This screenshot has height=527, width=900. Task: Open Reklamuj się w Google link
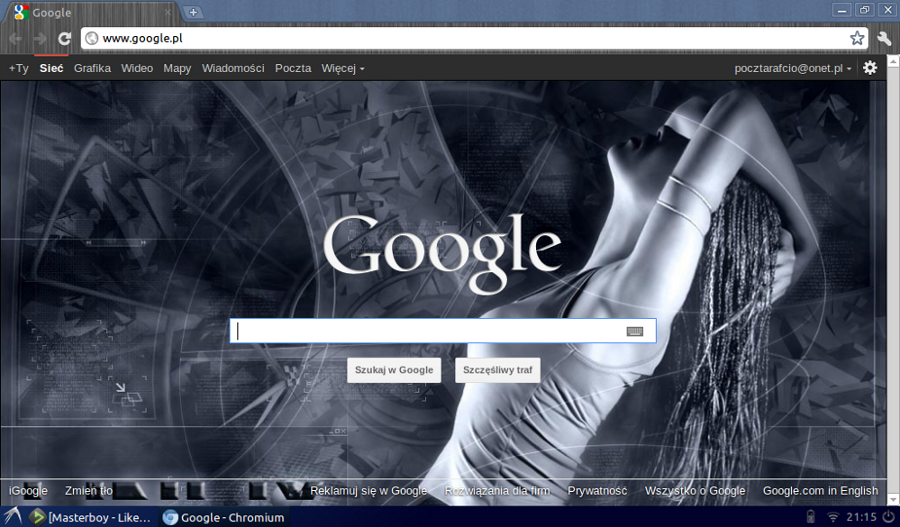(x=368, y=491)
